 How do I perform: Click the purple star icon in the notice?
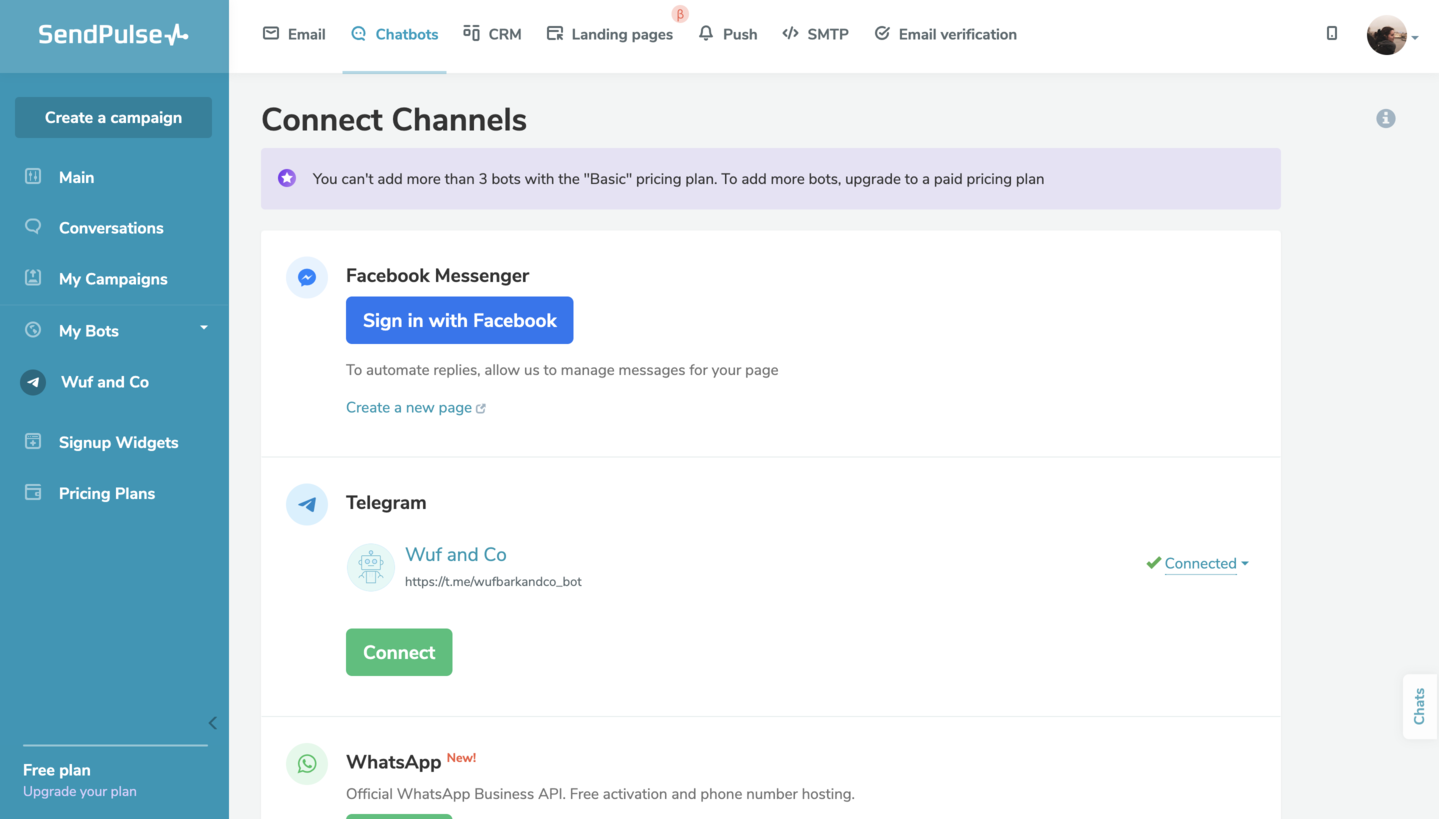287,178
